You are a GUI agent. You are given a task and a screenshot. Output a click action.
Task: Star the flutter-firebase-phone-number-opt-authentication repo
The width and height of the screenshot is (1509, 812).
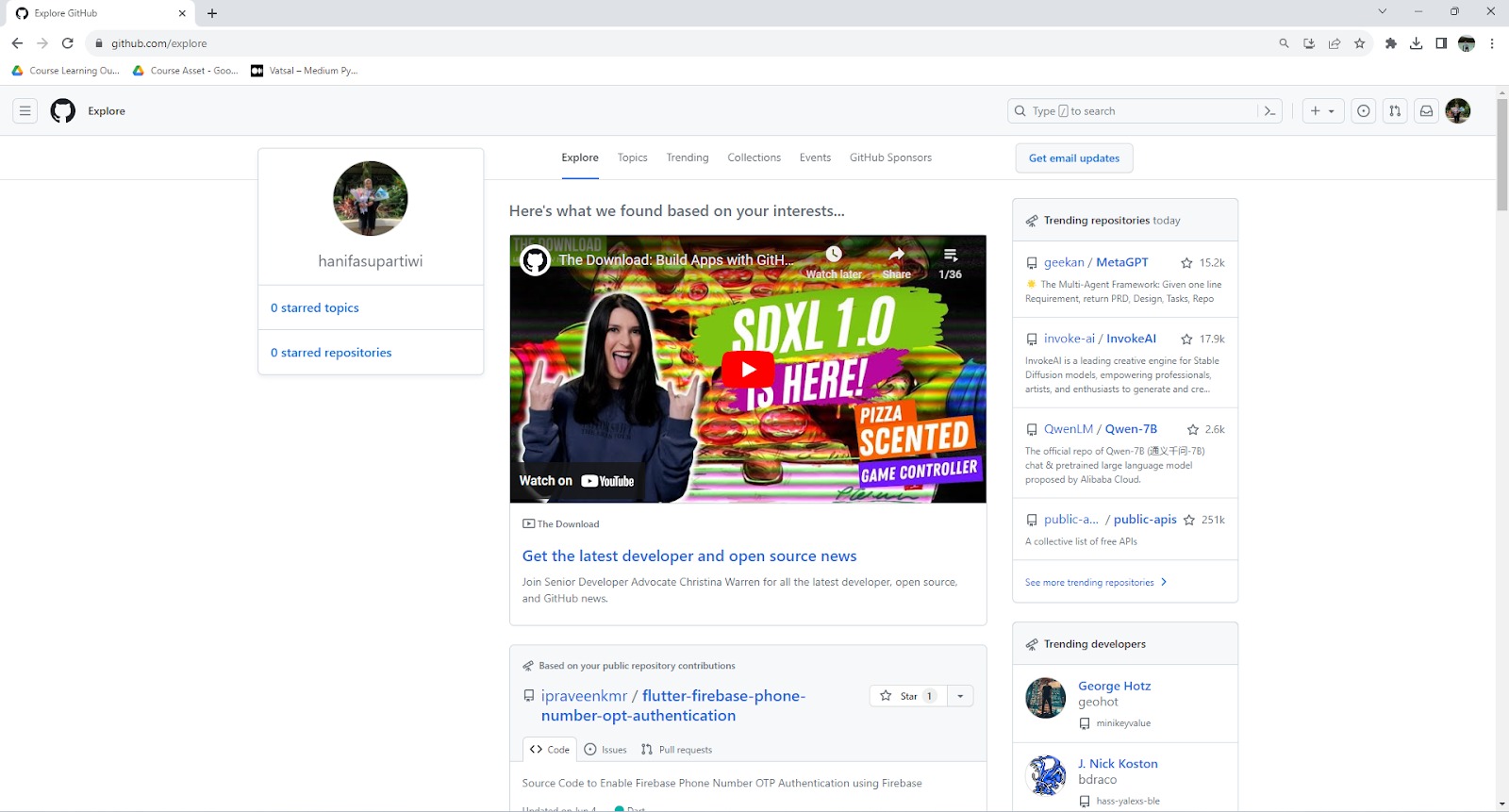(907, 696)
